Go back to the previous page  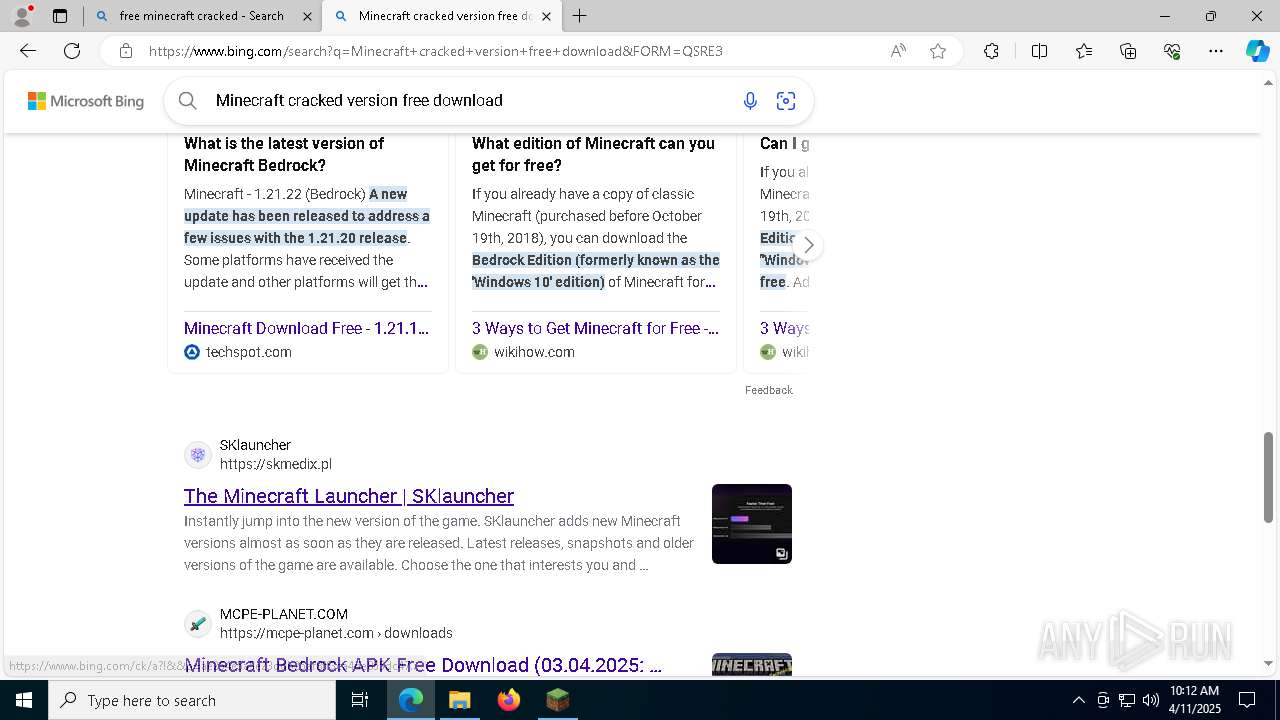tap(28, 51)
